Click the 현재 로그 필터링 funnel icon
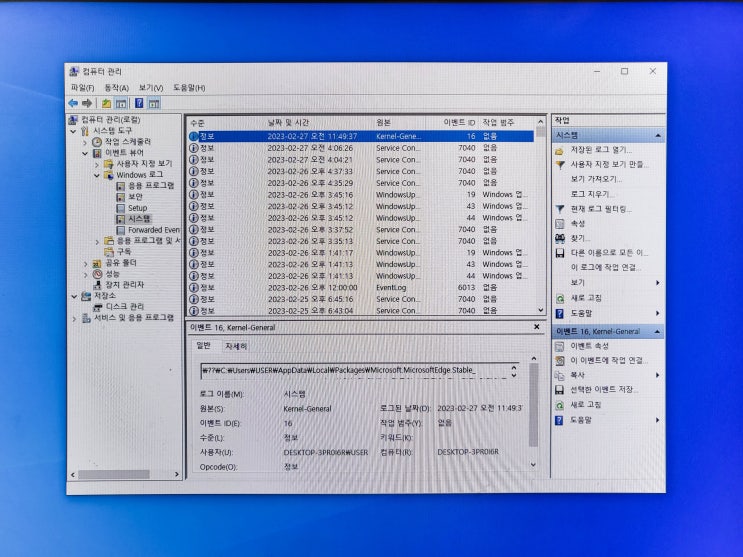The image size is (743, 557). tap(560, 209)
